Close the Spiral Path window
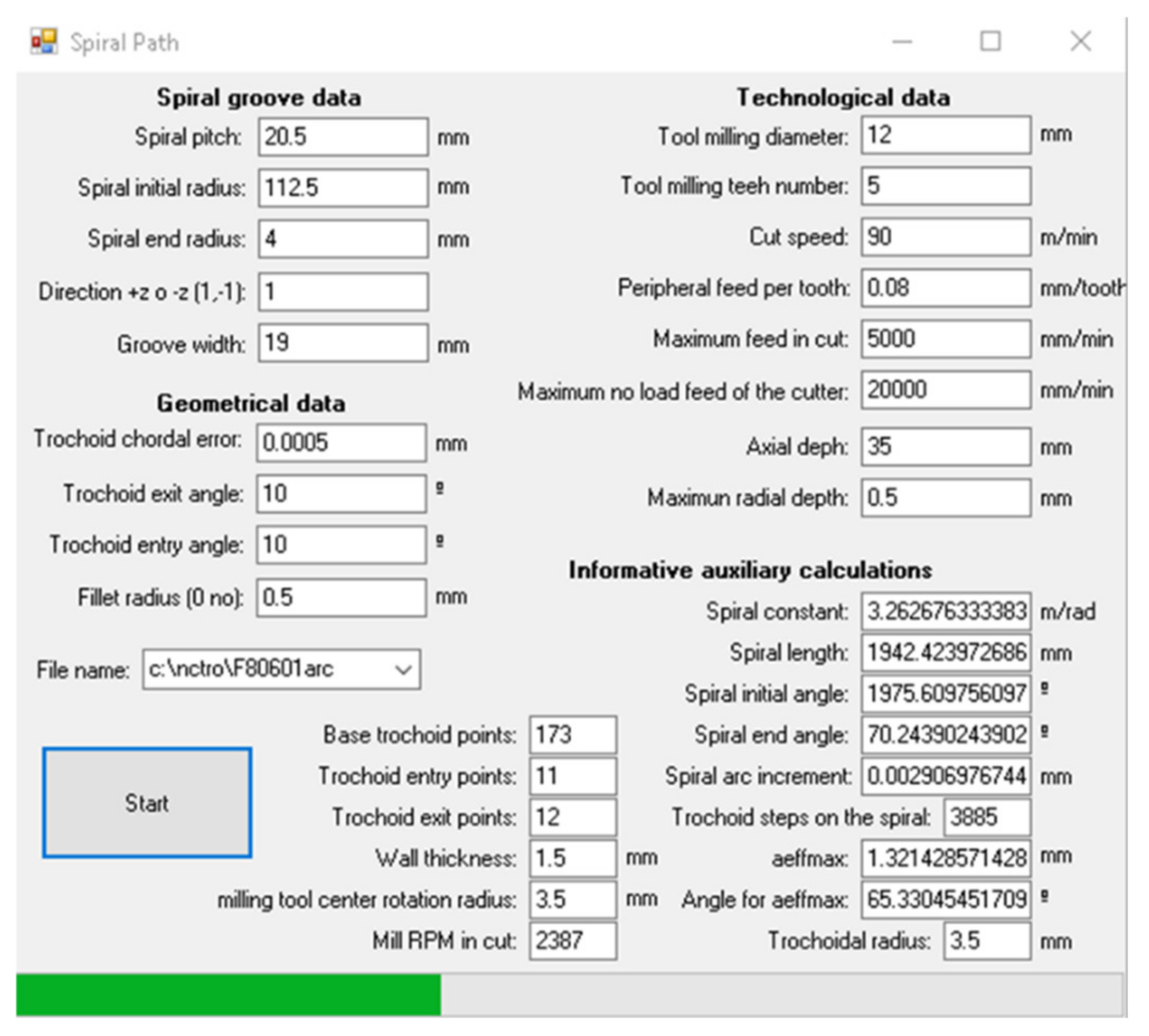This screenshot has width=1149, height=1036. click(x=1080, y=41)
